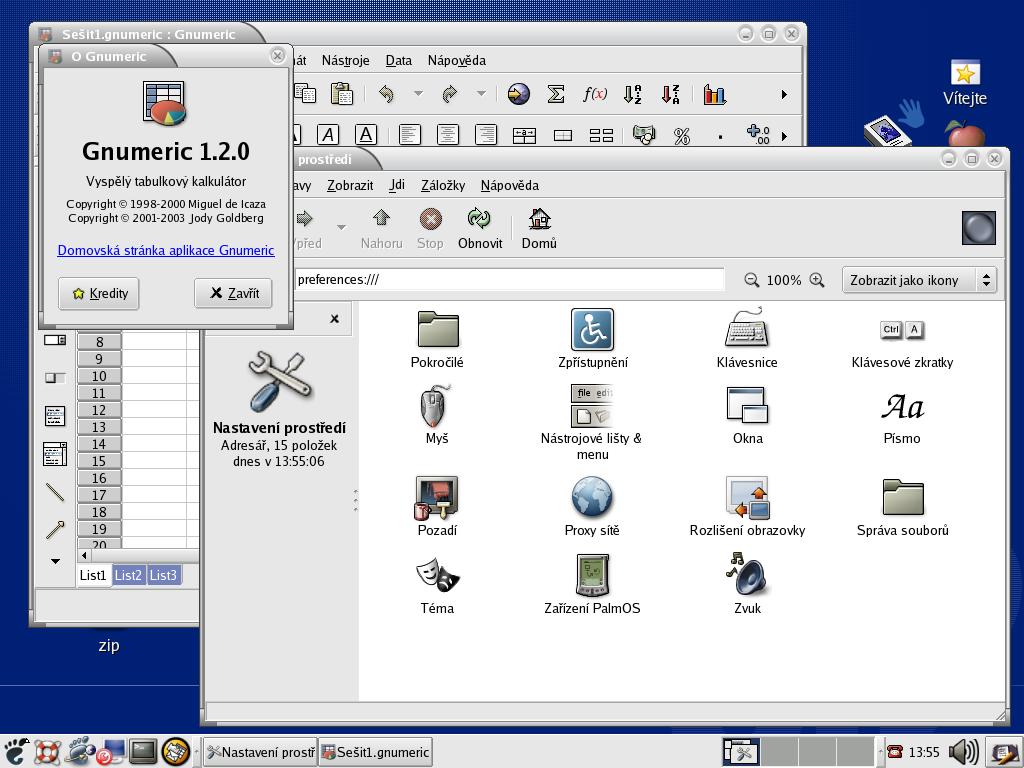Select the line drawing tool in Gnumeric
The width and height of the screenshot is (1024, 768).
click(55, 492)
